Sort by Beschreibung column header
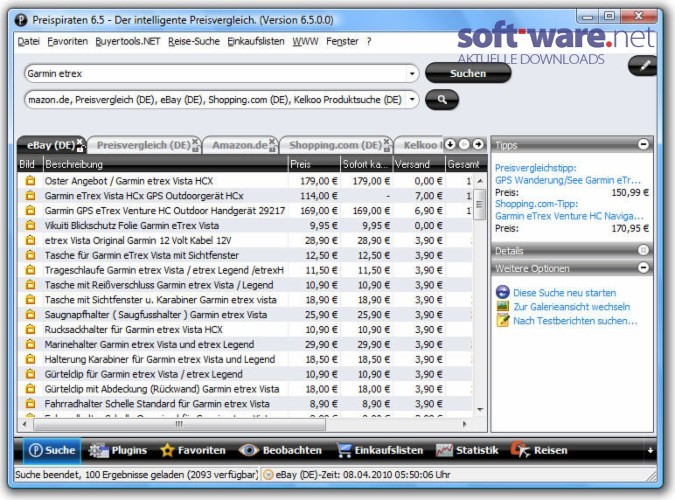The width and height of the screenshot is (675, 500). [x=165, y=164]
